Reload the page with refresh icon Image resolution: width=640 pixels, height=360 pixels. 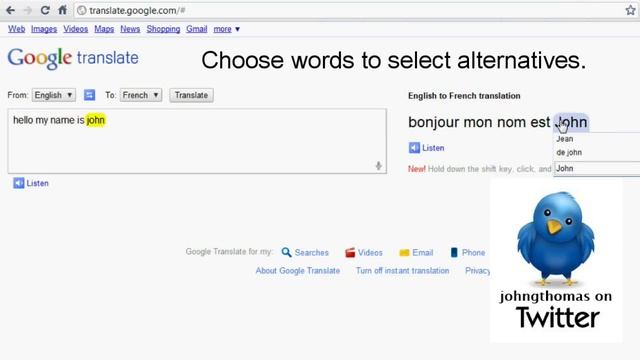tap(45, 10)
